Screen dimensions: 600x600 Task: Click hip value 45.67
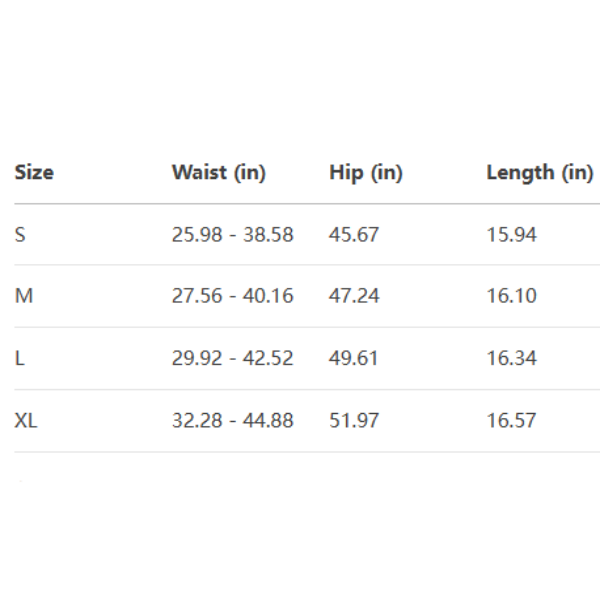pyautogui.click(x=354, y=235)
